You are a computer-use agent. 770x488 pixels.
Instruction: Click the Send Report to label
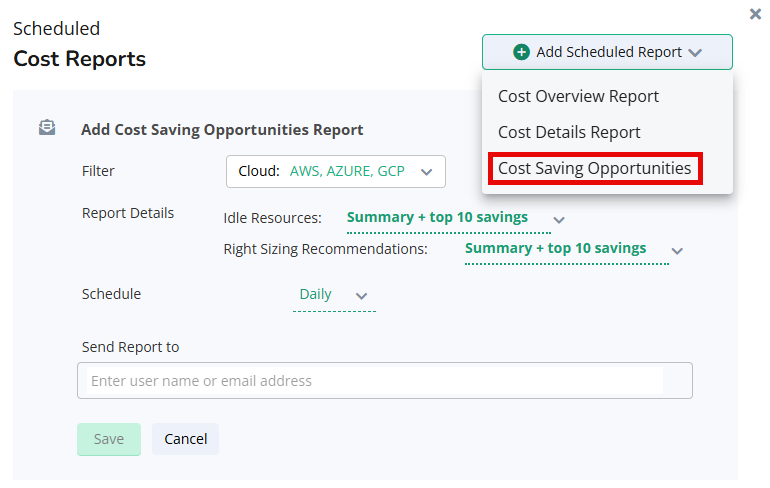(x=131, y=347)
